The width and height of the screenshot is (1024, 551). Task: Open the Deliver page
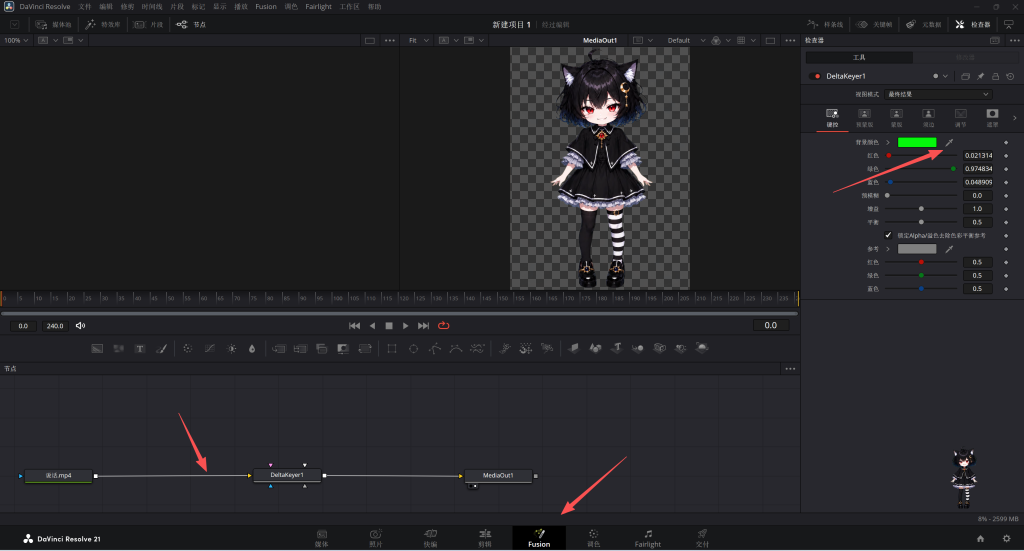tap(702, 539)
